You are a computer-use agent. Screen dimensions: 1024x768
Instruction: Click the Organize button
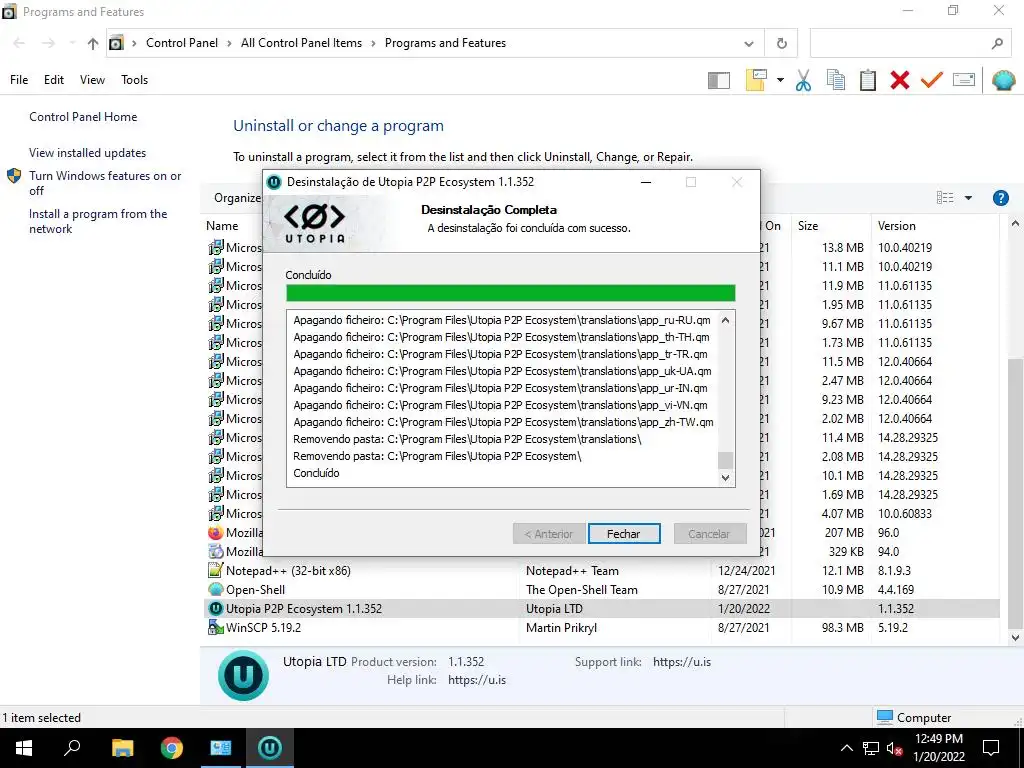point(238,198)
